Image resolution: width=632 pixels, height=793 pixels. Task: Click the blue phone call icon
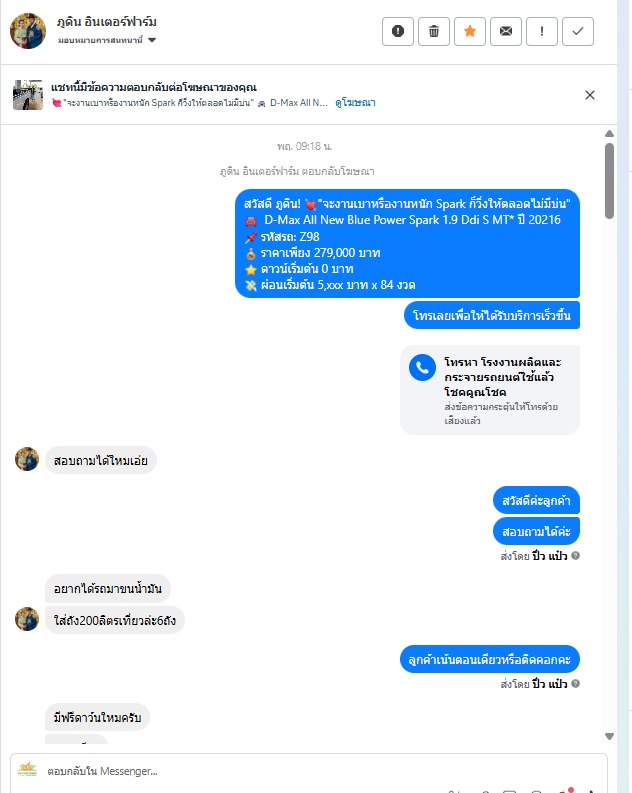(422, 367)
